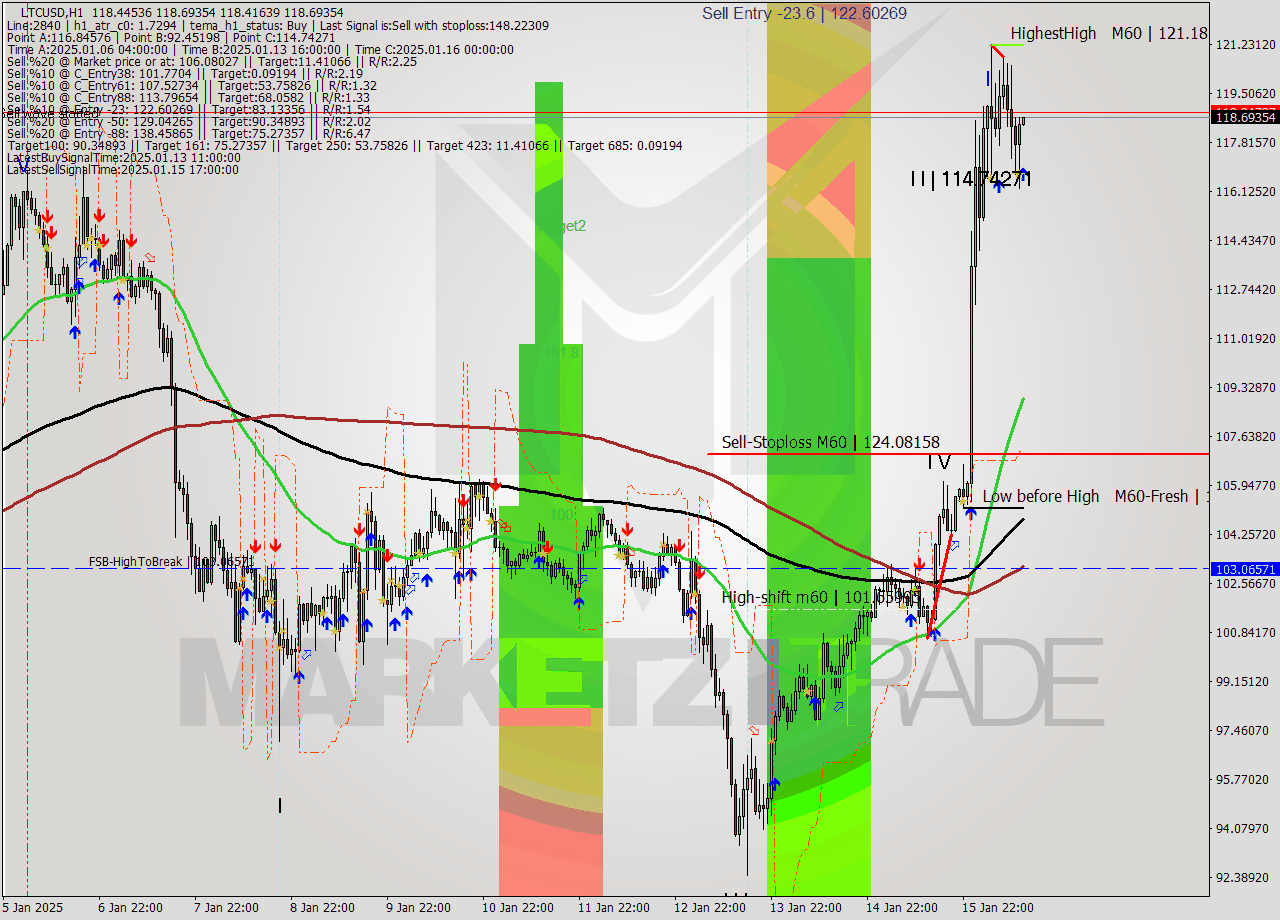Select the 'LatestBuySignalTime:2025.01.13 11:00:00' text
Screen dimensions: 1280x920
(123, 157)
